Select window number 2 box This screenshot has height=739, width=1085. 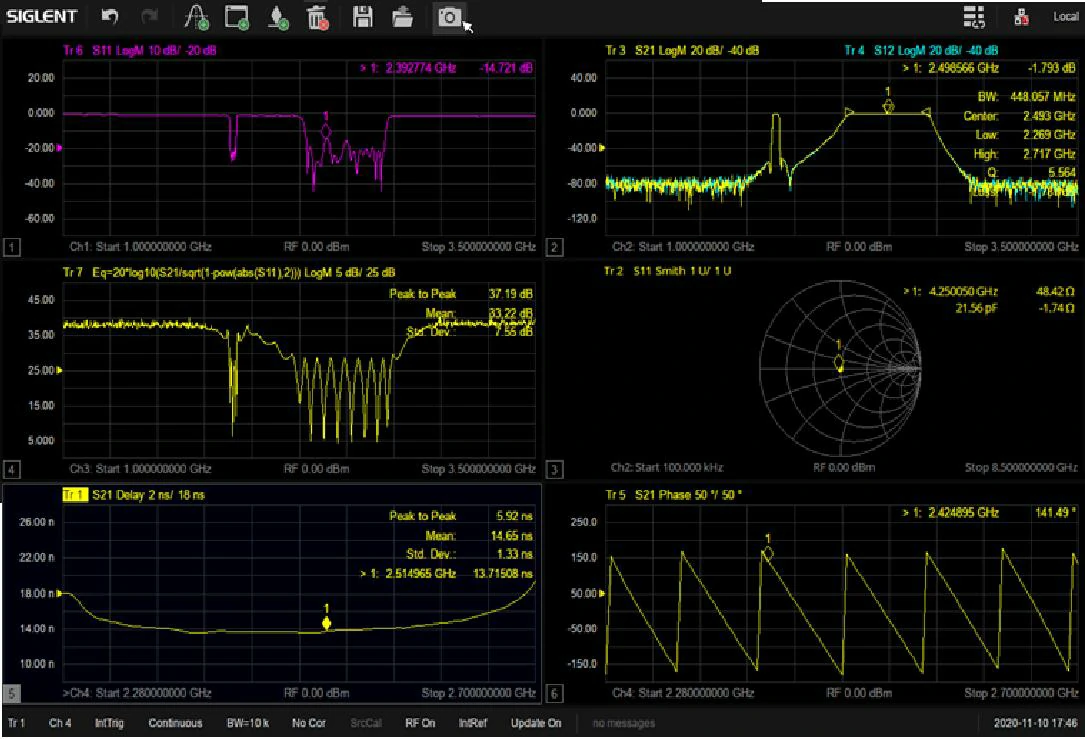pyautogui.click(x=554, y=247)
